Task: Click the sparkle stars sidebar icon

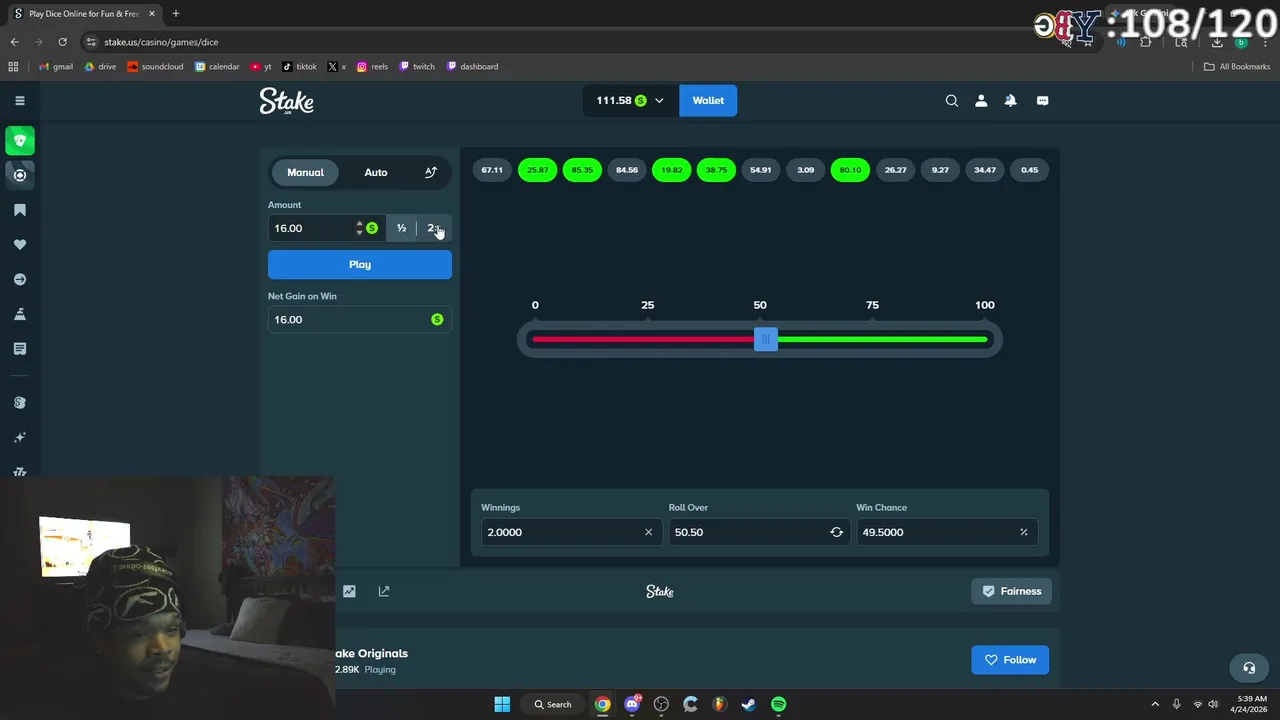Action: click(20, 438)
